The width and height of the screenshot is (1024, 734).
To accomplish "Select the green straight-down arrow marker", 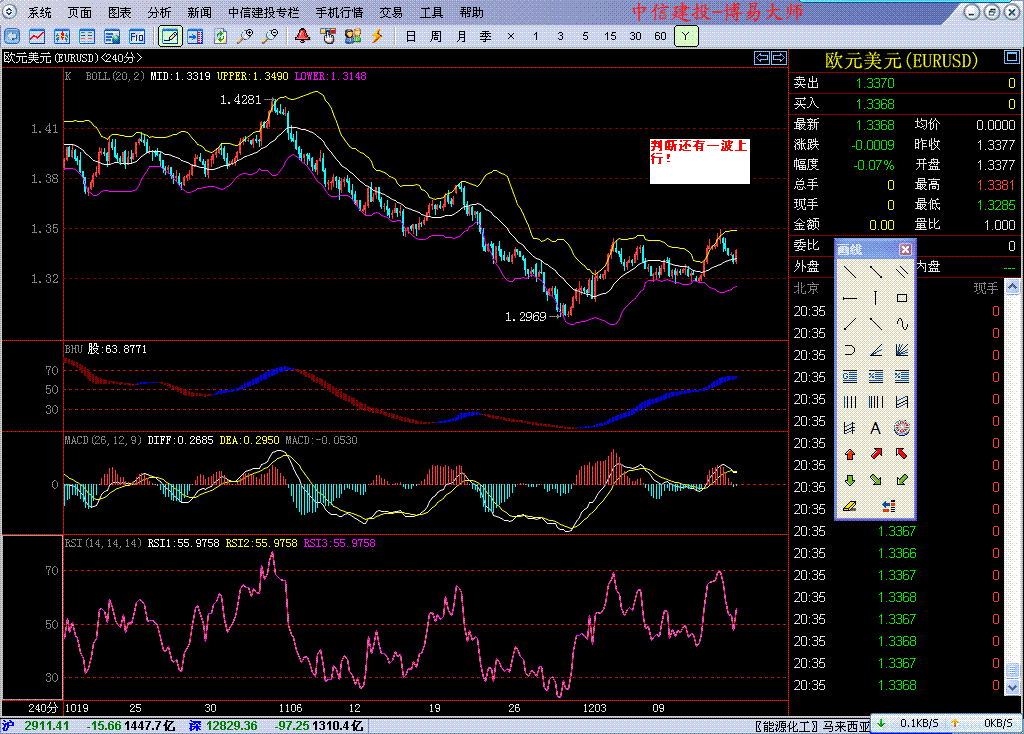I will pos(849,480).
